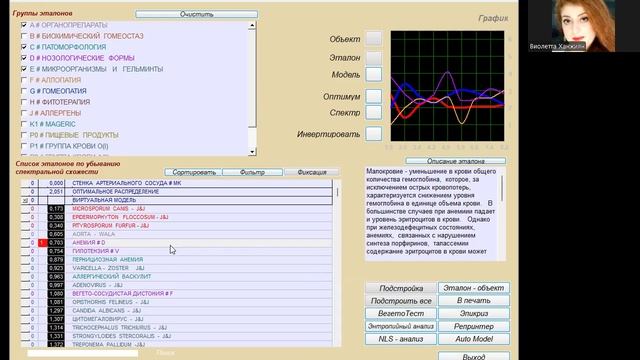The width and height of the screenshot is (640, 360).
Task: Select row АНЕМИЯ # D
Action: (177, 243)
